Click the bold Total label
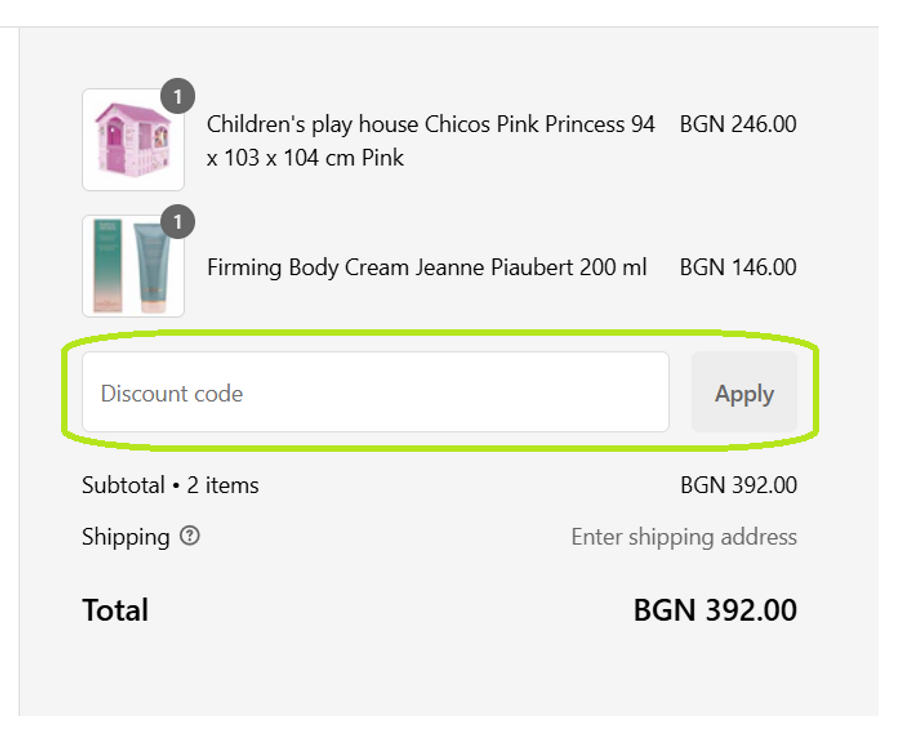The height and width of the screenshot is (740, 900). [x=115, y=610]
